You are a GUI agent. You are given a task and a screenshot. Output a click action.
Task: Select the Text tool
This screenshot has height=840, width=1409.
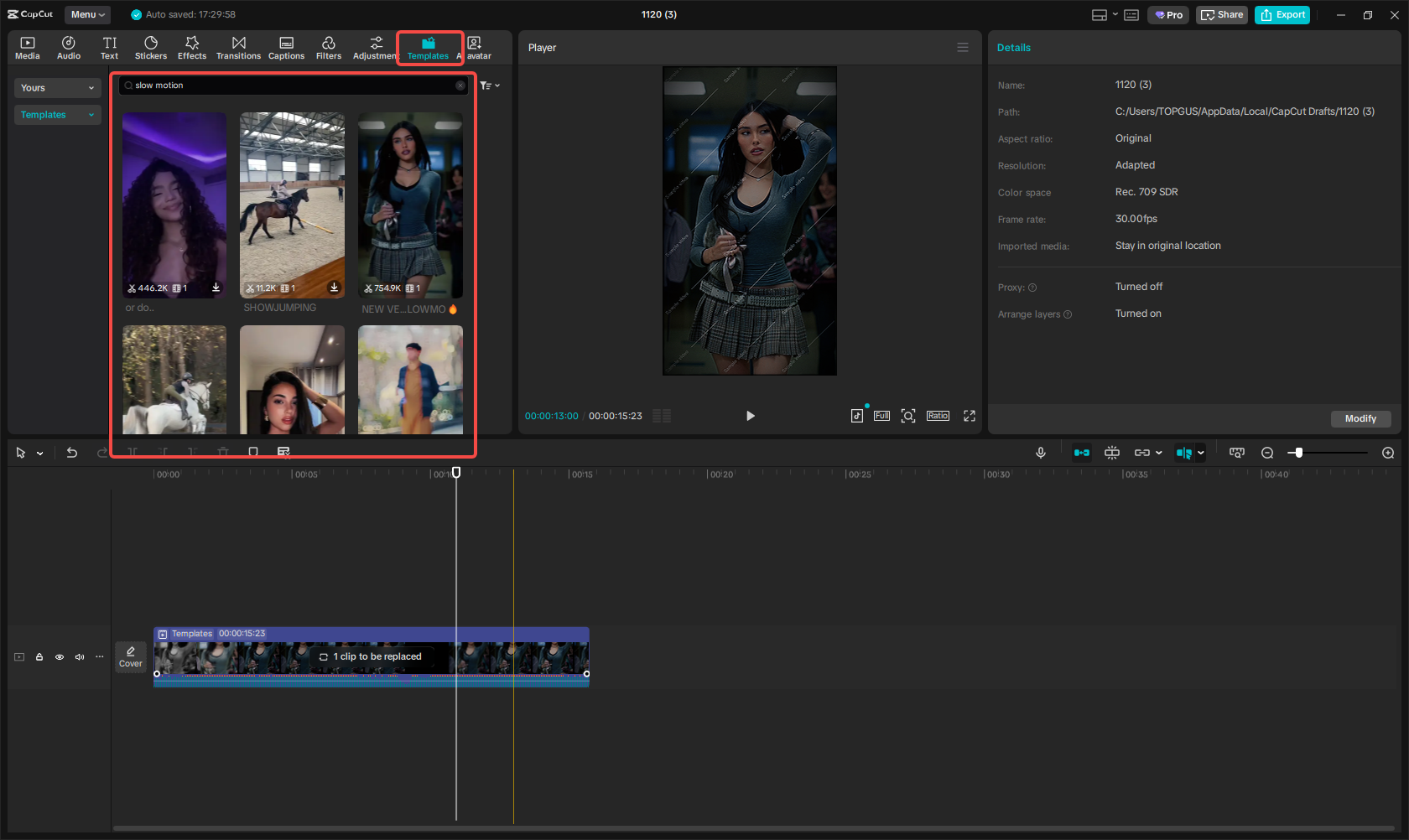tap(109, 47)
